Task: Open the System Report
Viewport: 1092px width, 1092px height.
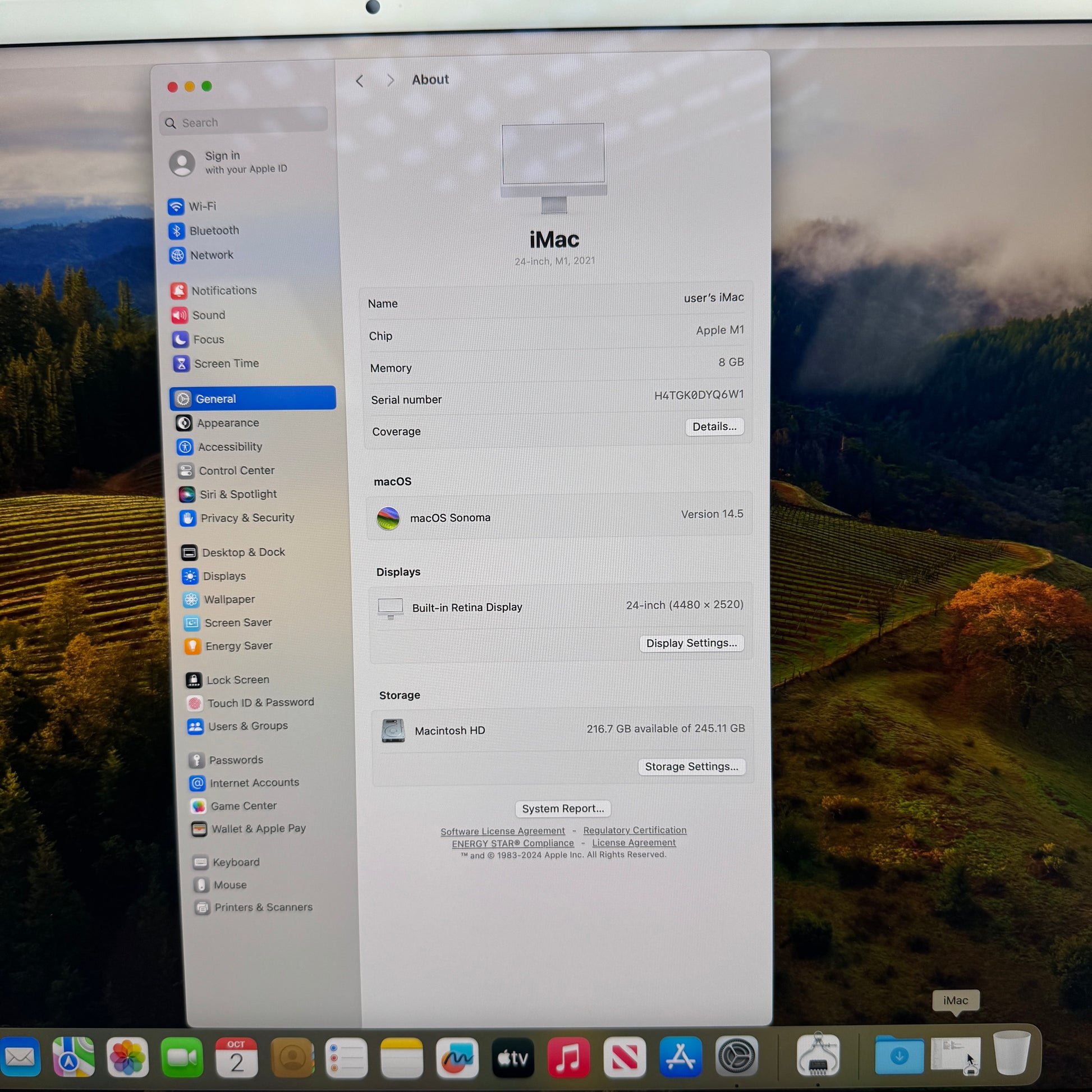Action: [562, 809]
